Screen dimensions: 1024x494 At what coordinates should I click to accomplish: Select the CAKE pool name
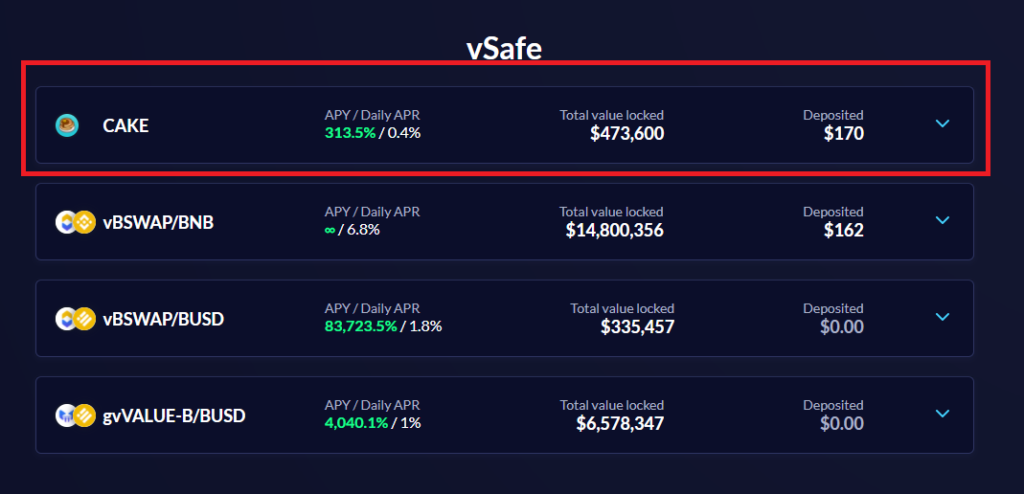tap(126, 125)
